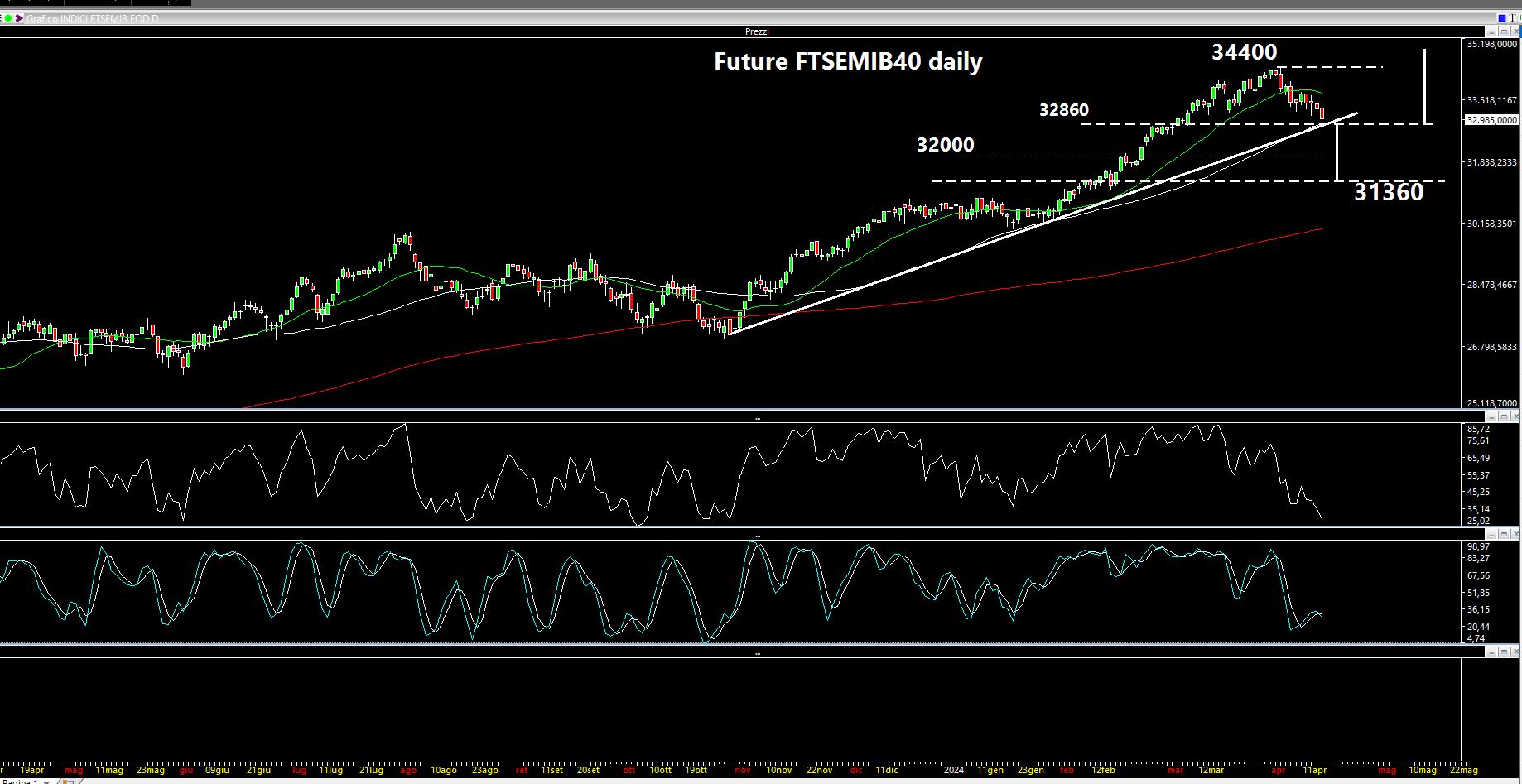Click the 30.158,3501 price axis label
Viewport: 1522px width, 784px height.
[x=1492, y=224]
